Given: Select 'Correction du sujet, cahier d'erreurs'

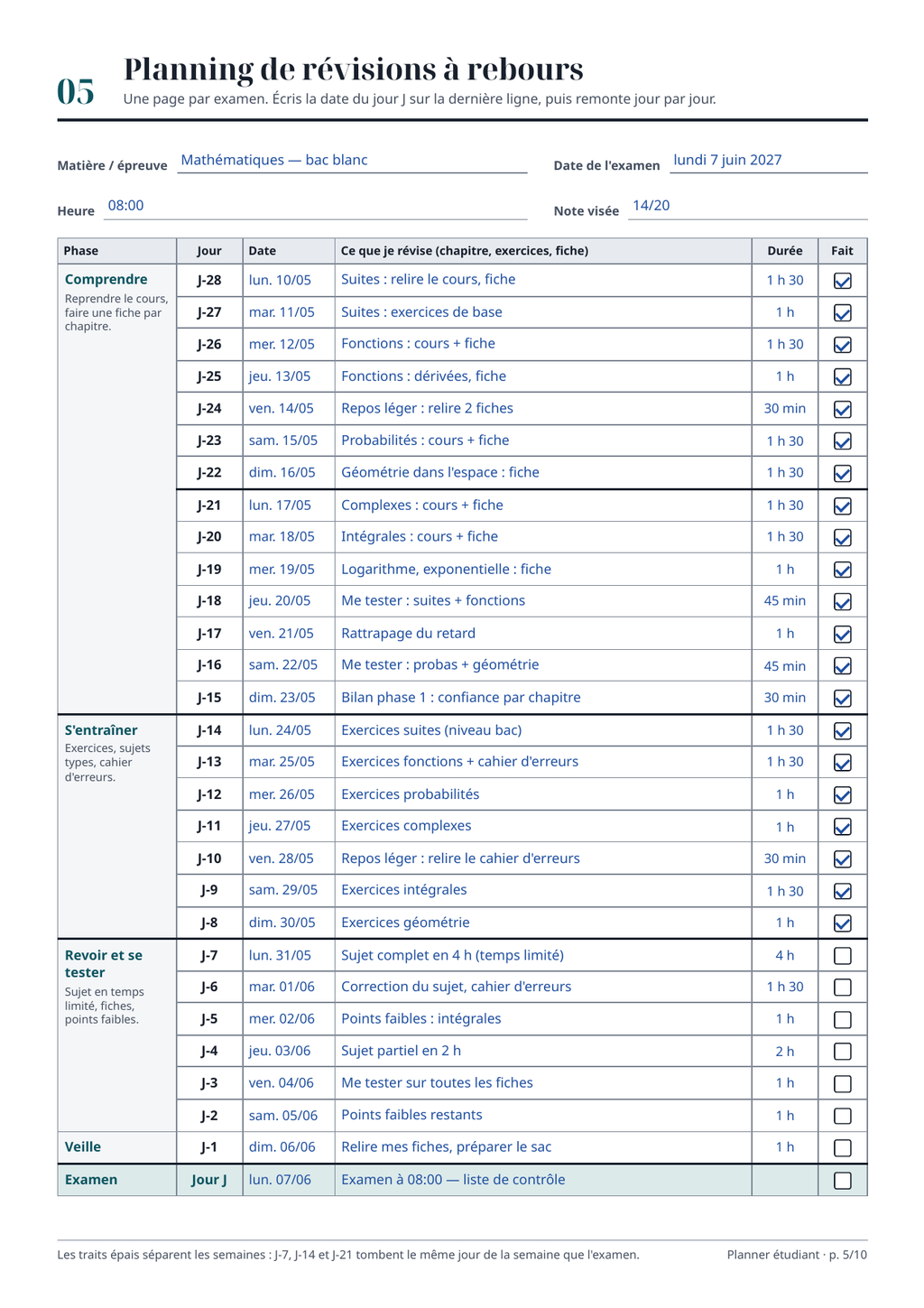Looking at the screenshot, I should point(457,988).
